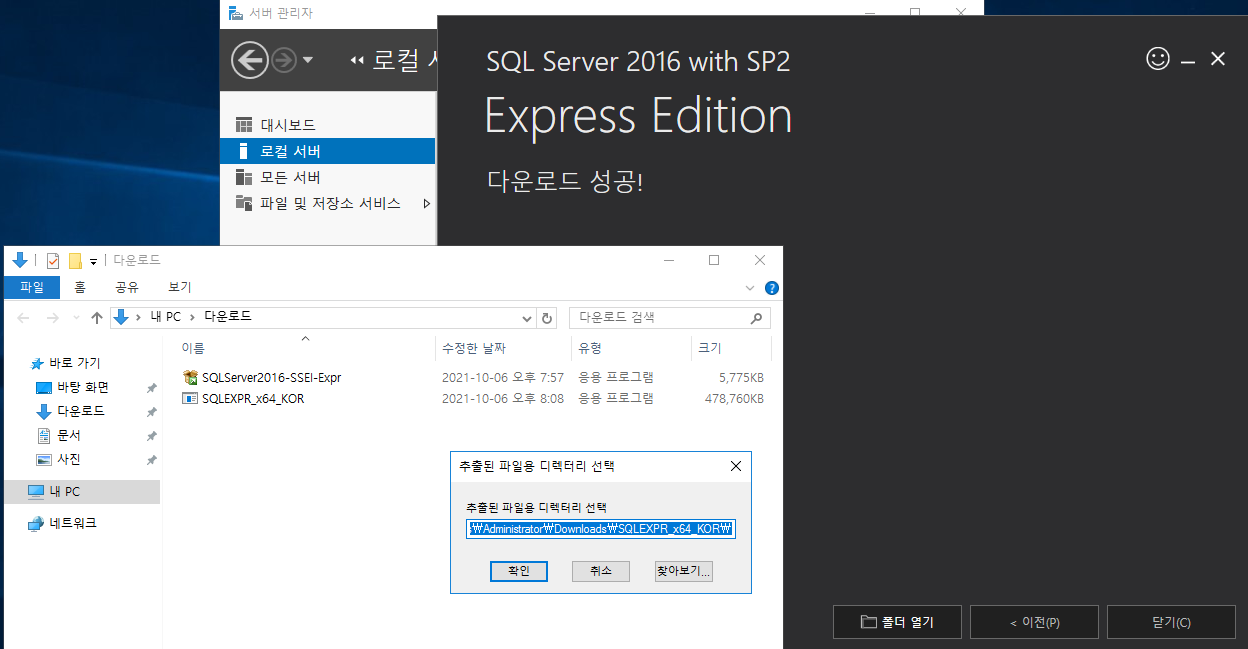This screenshot has width=1248, height=649.
Task: Click the SQLServer2016-SSEI-Expr file icon
Action: coord(190,378)
